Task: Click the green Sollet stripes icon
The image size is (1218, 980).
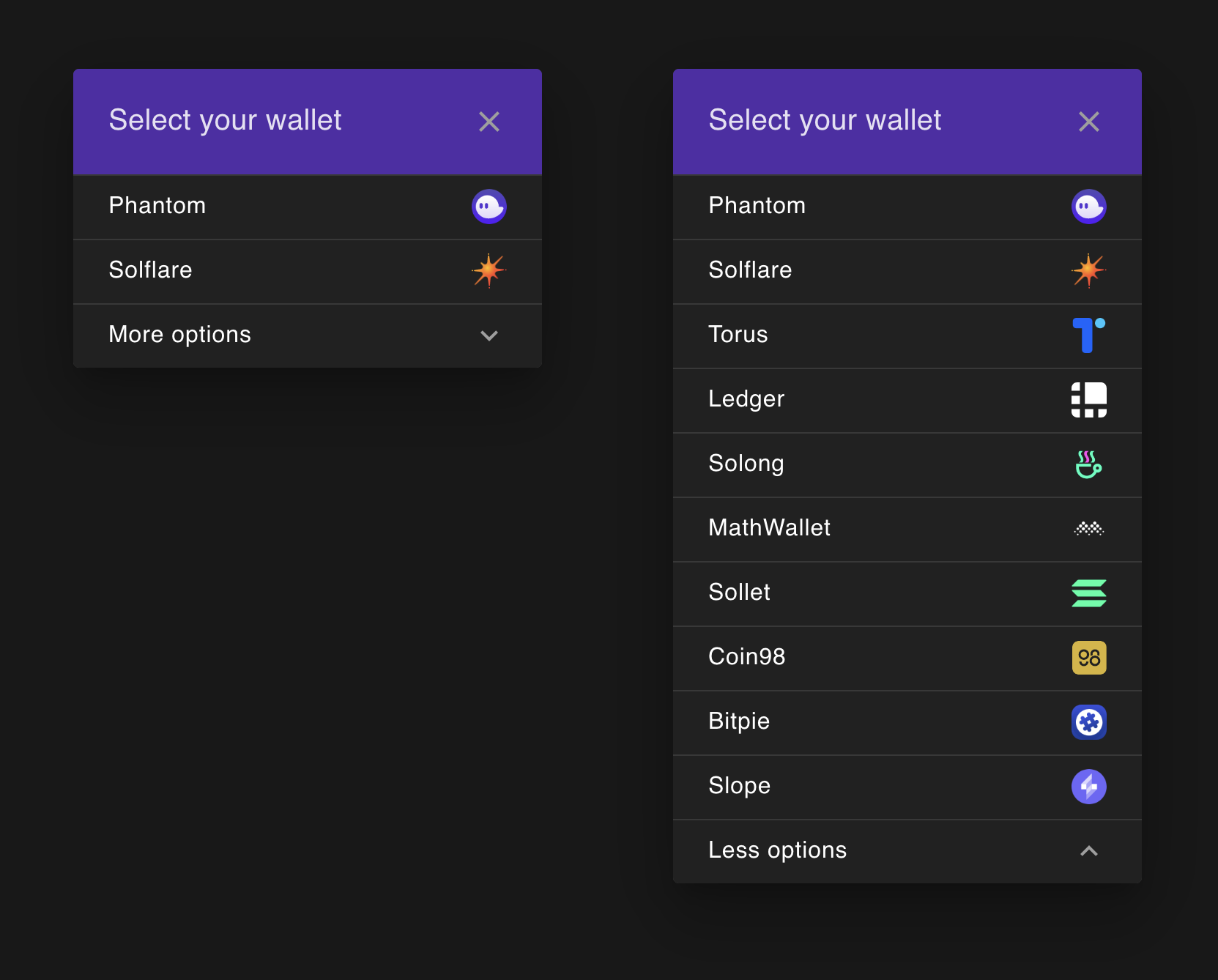Action: [x=1089, y=593]
